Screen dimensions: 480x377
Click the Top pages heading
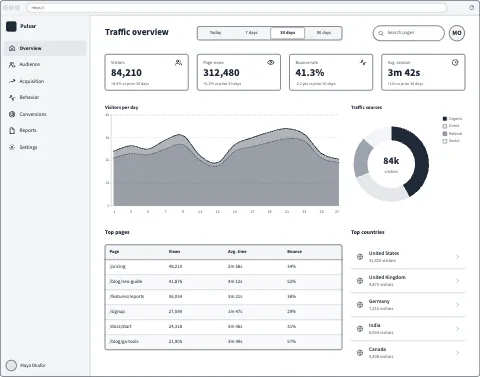tap(117, 232)
